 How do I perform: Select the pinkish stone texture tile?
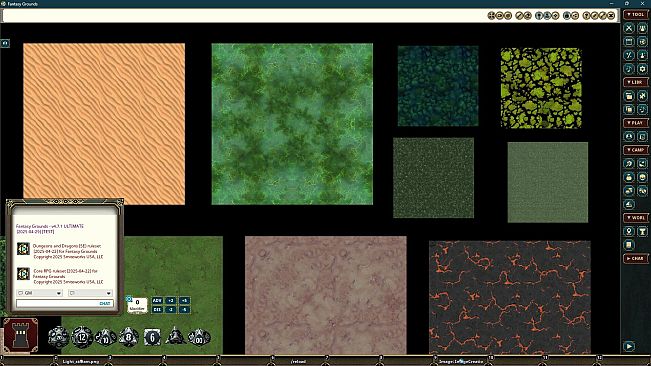click(326, 295)
